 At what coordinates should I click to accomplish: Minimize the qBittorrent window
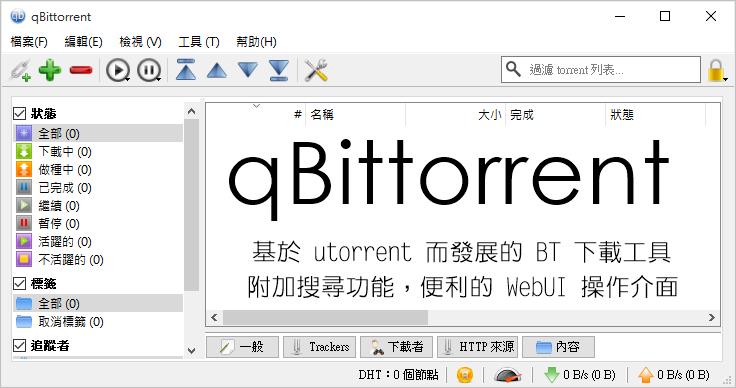[x=620, y=16]
